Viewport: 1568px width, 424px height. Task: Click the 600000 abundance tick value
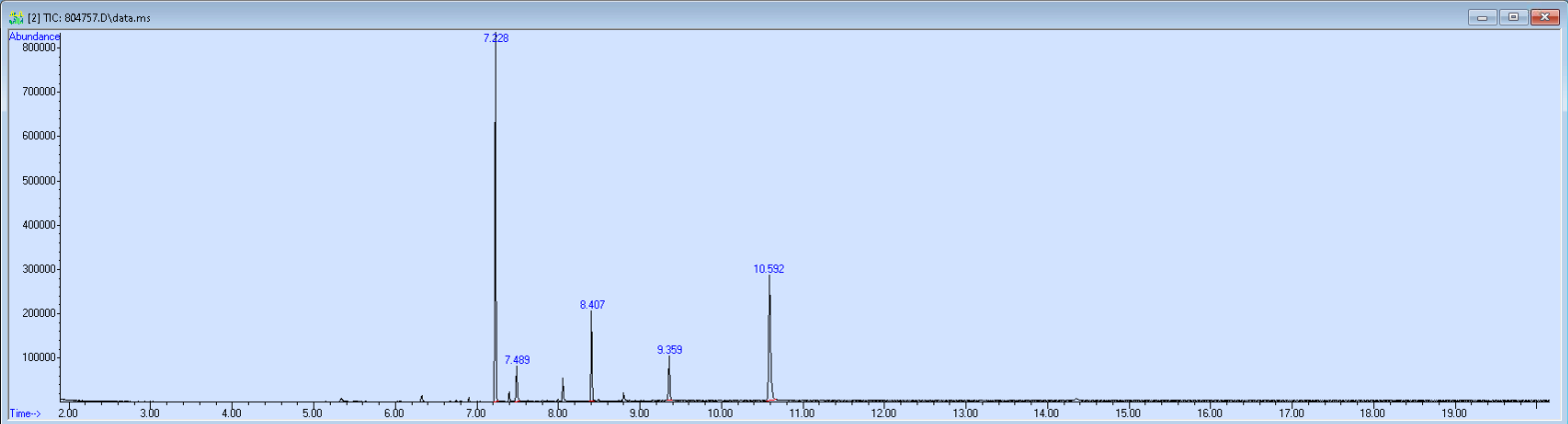point(38,136)
